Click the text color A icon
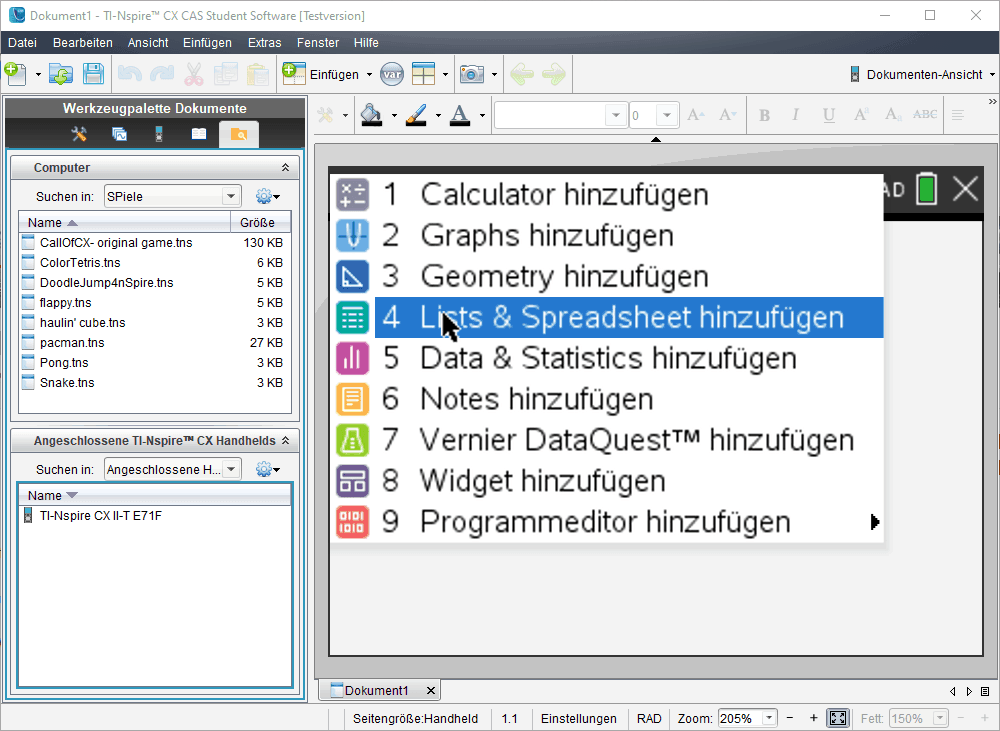Screen dimensions: 1000x731 coord(460,115)
